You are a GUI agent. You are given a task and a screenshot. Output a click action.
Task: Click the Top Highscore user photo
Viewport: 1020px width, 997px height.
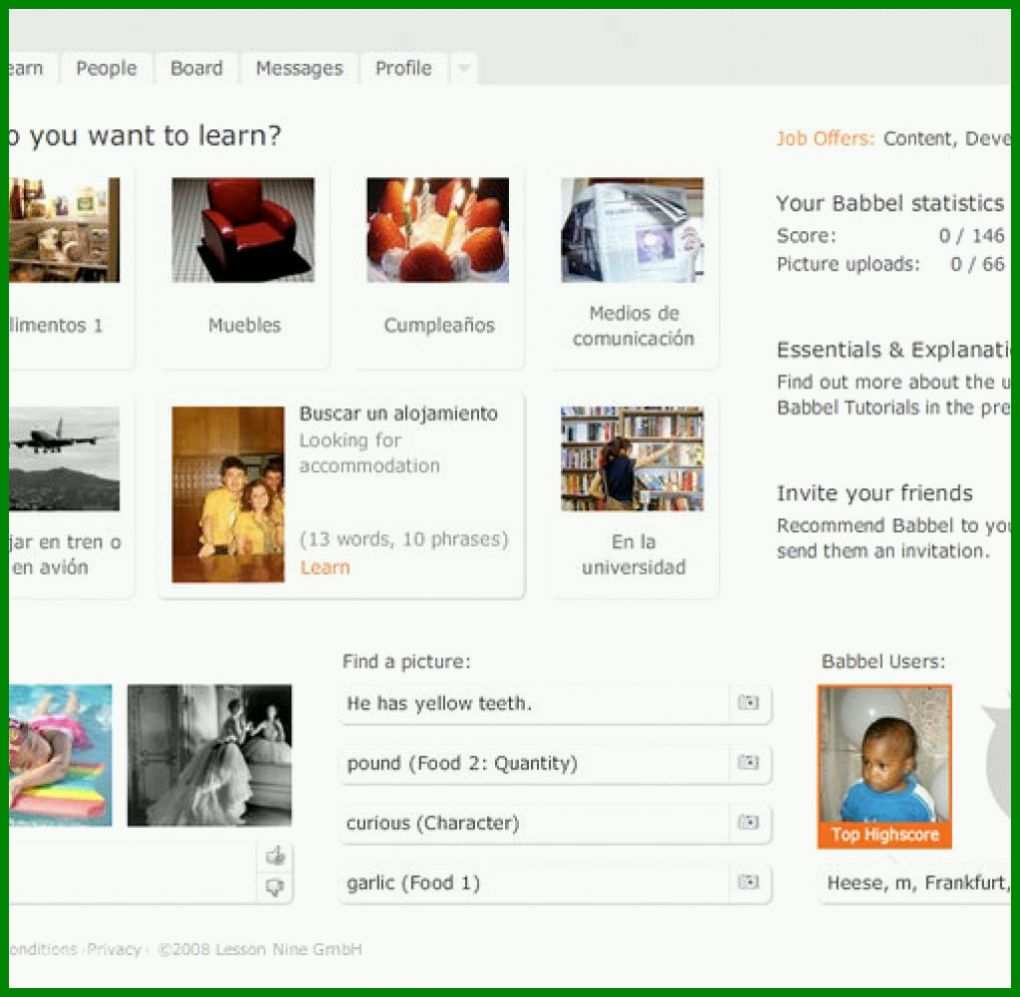point(885,766)
